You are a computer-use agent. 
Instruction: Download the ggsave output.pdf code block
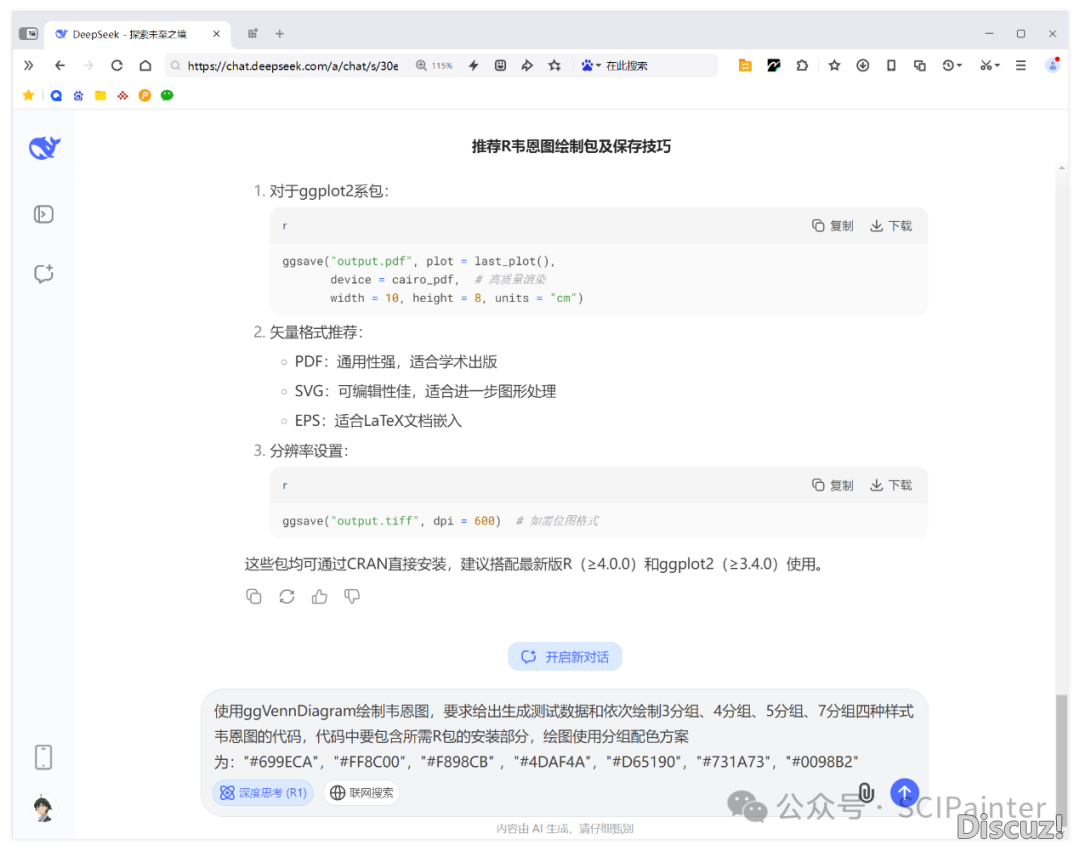coord(891,226)
